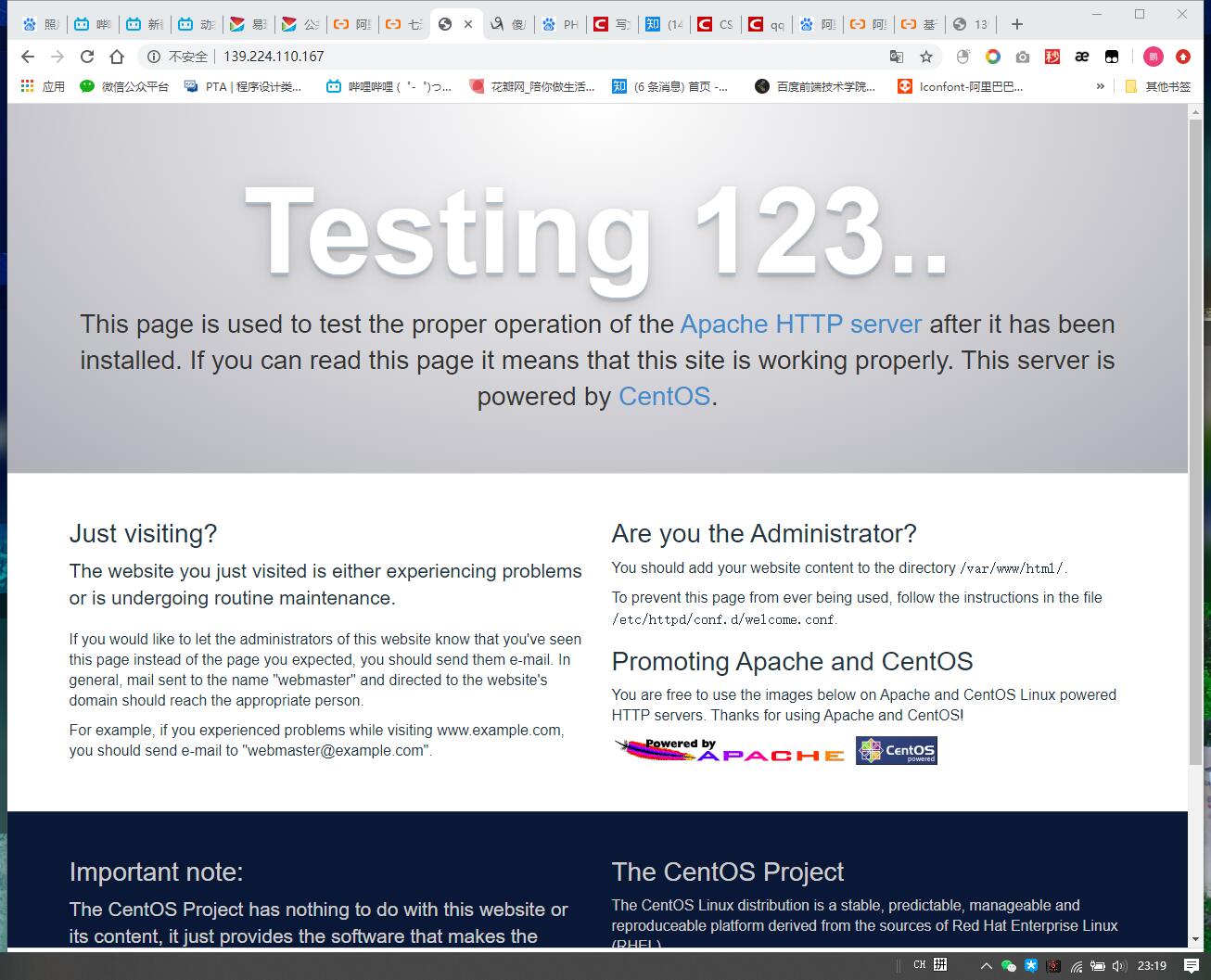
Task: Toggle the CH language indicator
Action: [x=919, y=965]
